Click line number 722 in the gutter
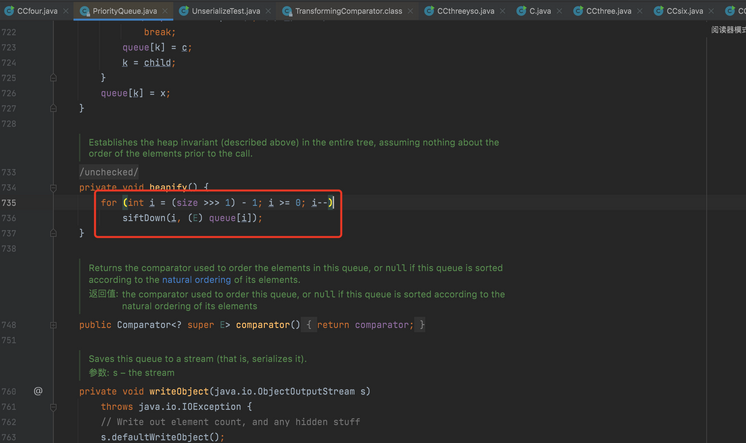The image size is (746, 443). (x=9, y=32)
